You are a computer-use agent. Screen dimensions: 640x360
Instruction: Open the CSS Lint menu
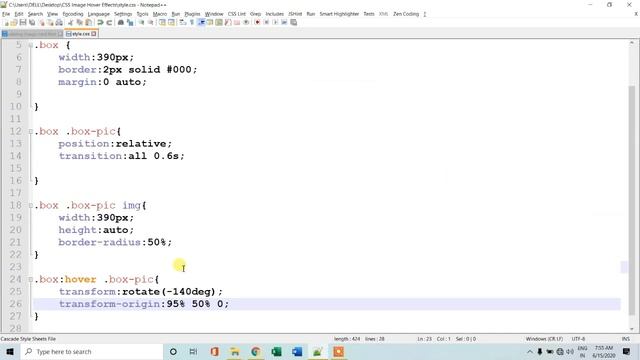tap(237, 14)
